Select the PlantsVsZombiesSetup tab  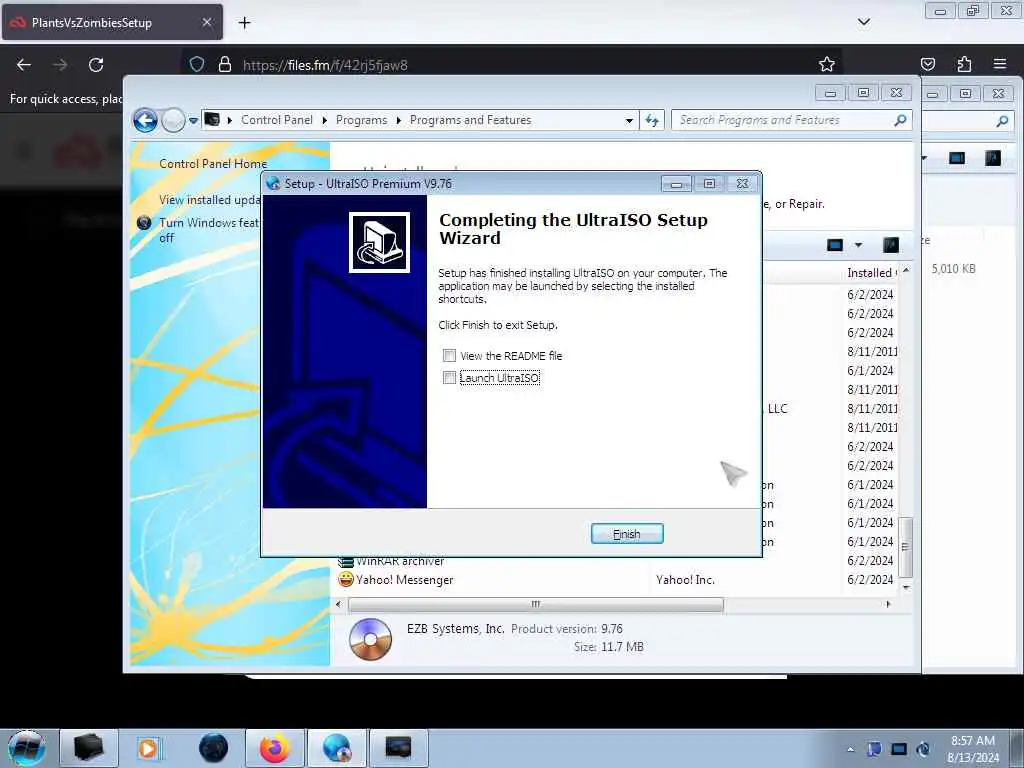pyautogui.click(x=112, y=22)
